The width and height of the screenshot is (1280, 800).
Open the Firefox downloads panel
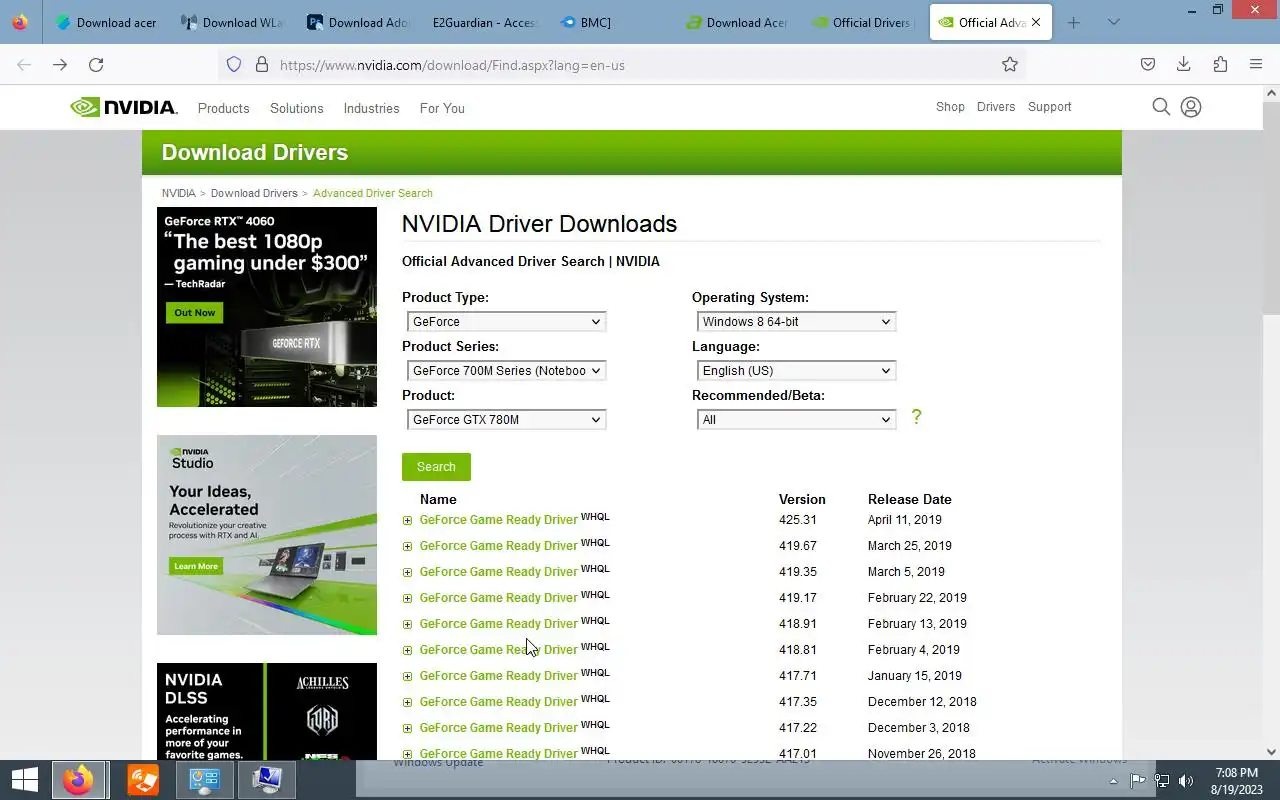[1184, 64]
